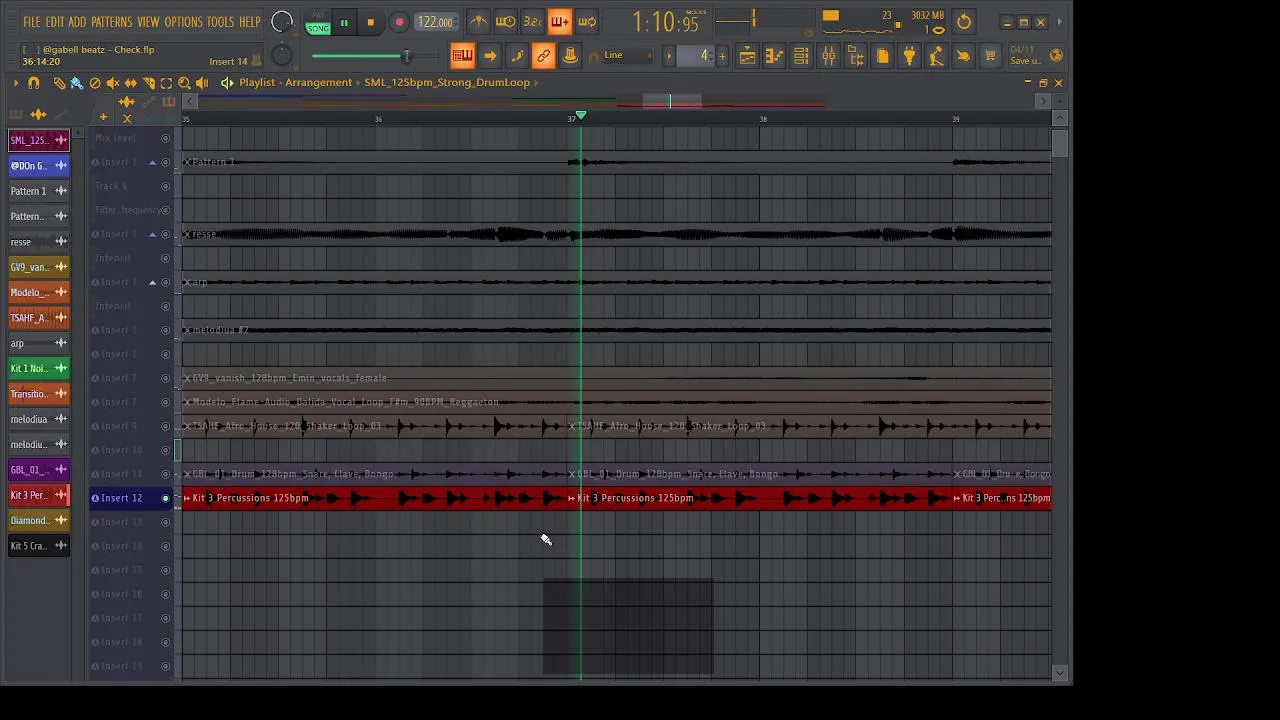Viewport: 1280px width, 720px height.
Task: Select the GV9_van... clip in picker
Action: click(x=39, y=267)
